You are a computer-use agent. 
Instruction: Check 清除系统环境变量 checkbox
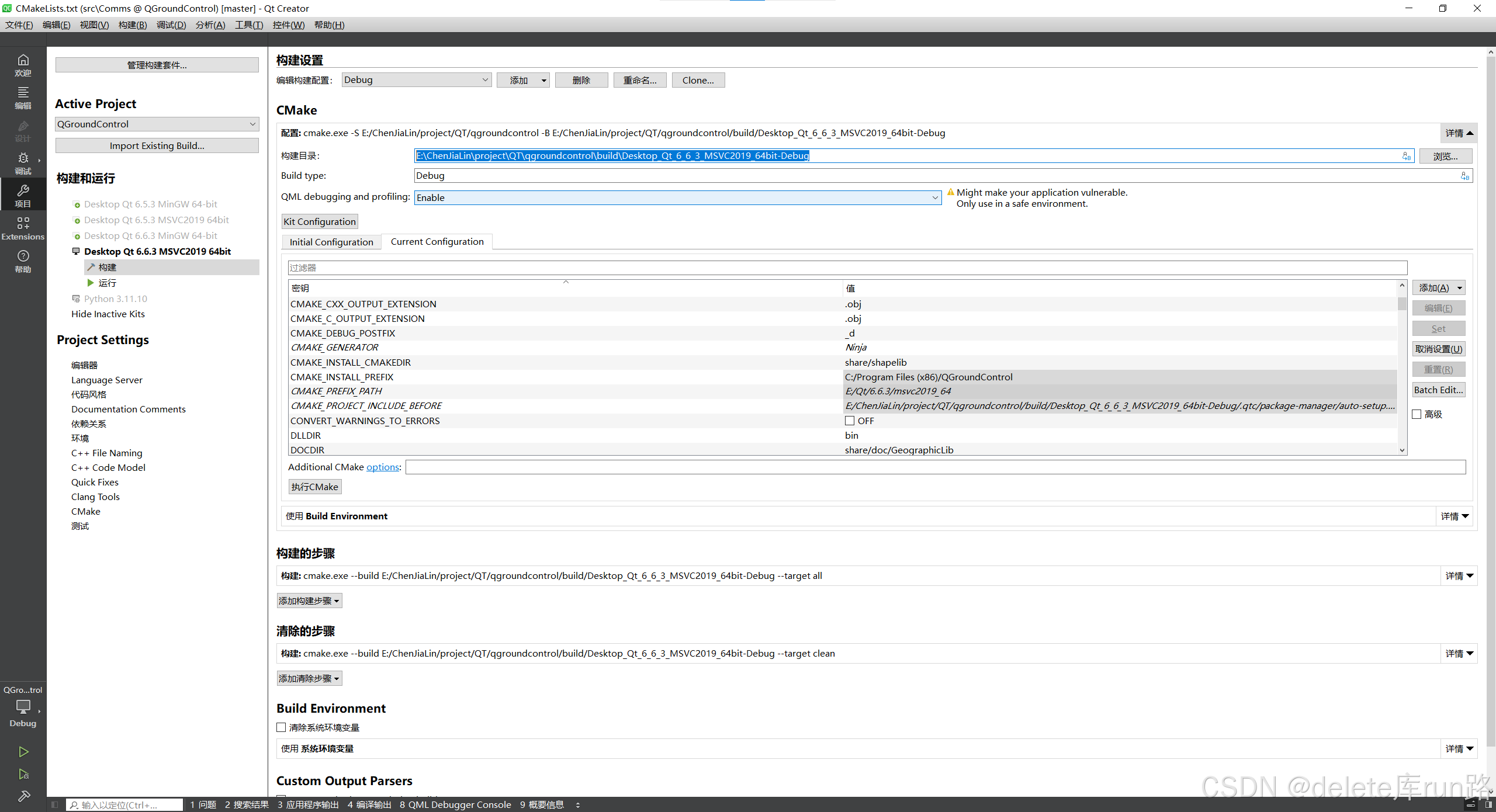282,727
